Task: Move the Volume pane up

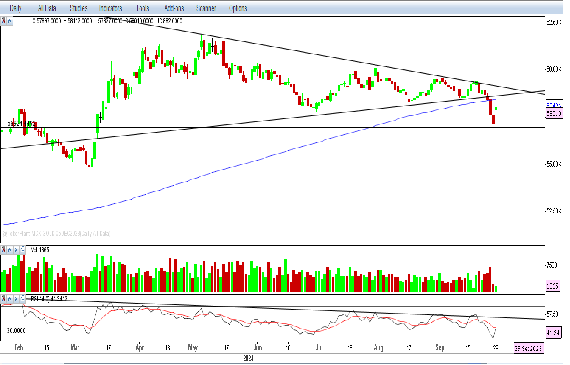Action: pyautogui.click(x=10, y=250)
